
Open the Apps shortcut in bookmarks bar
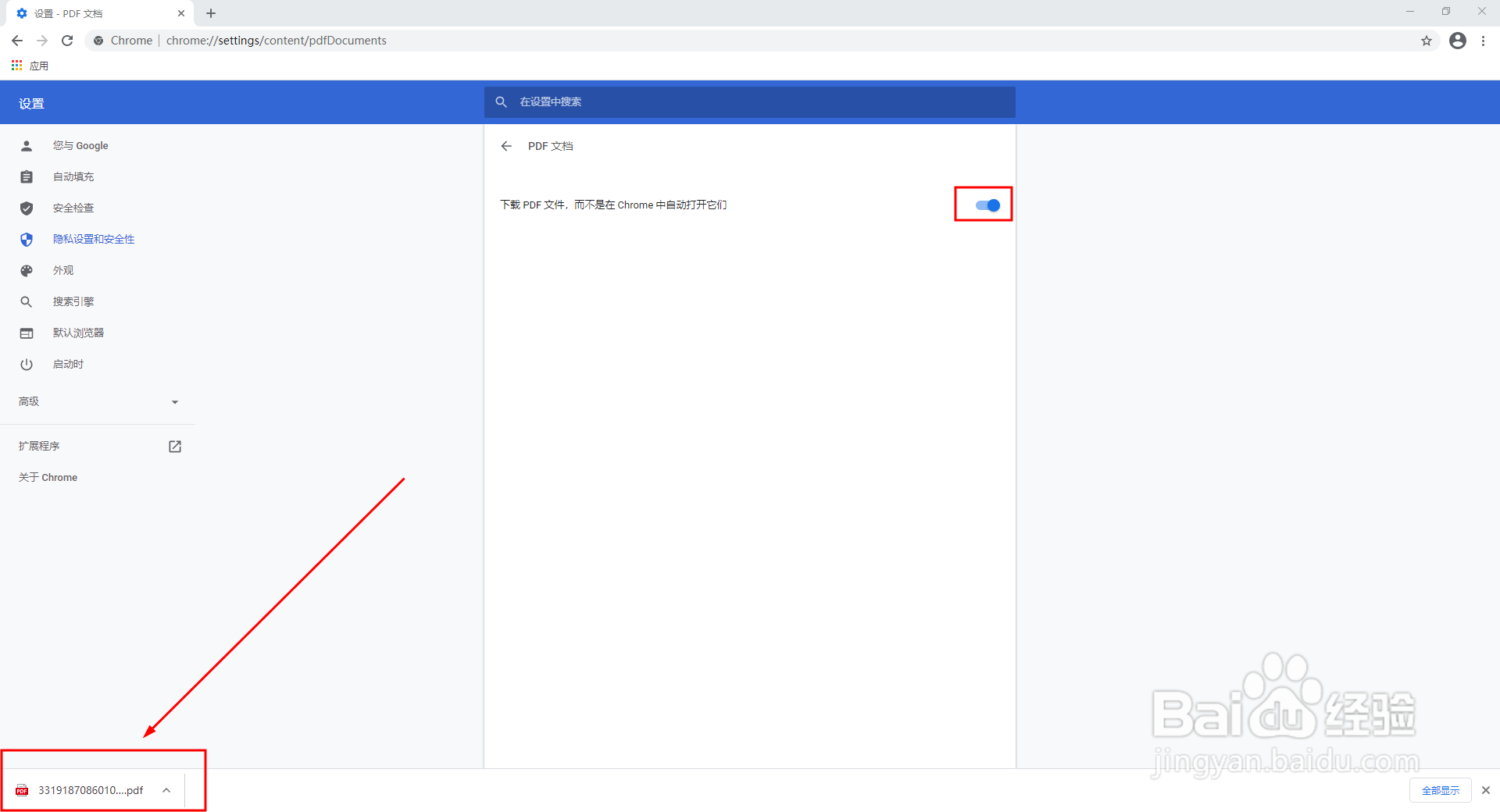(30, 66)
